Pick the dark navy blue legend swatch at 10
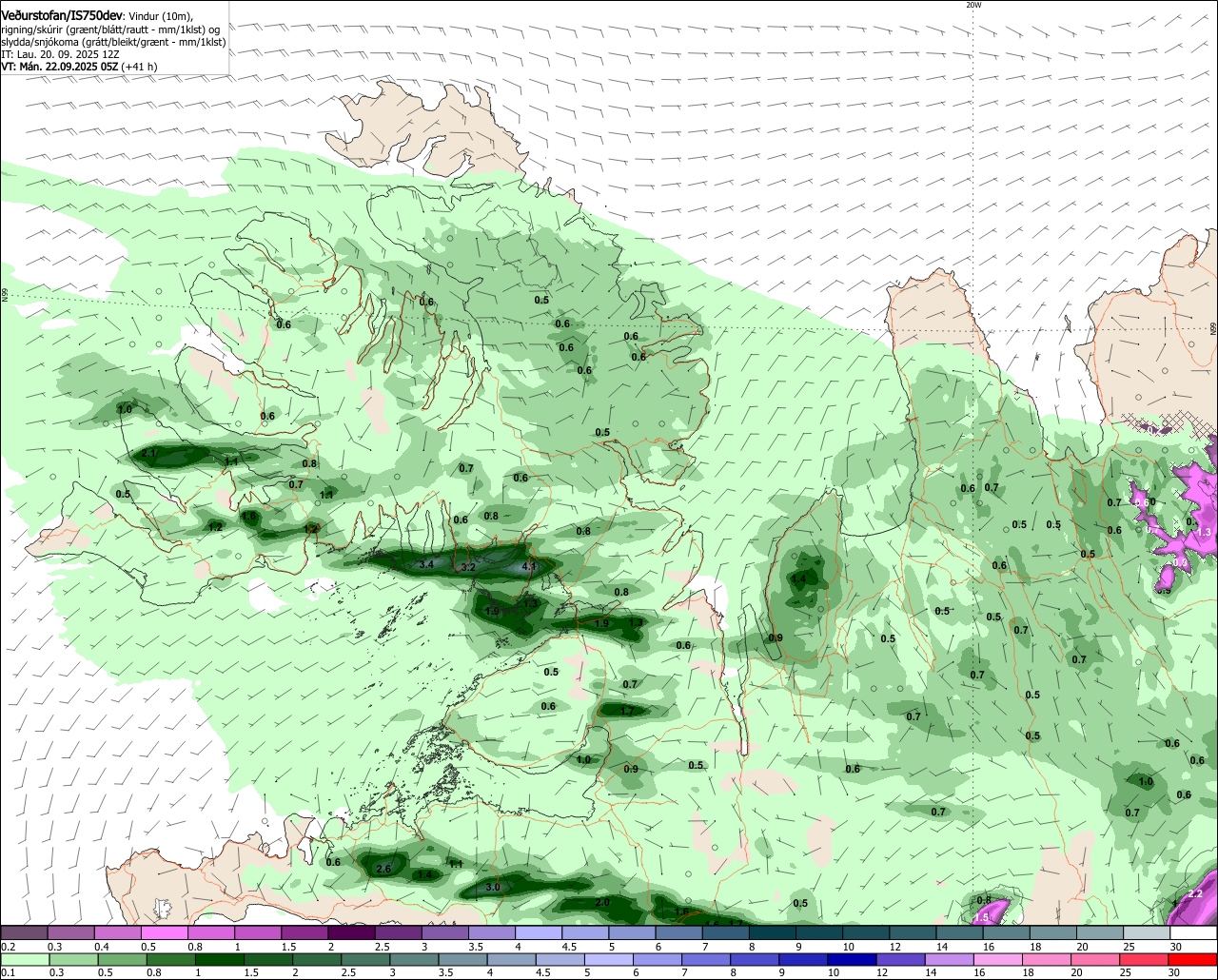Screen dimensions: 1218x980 [852, 959]
